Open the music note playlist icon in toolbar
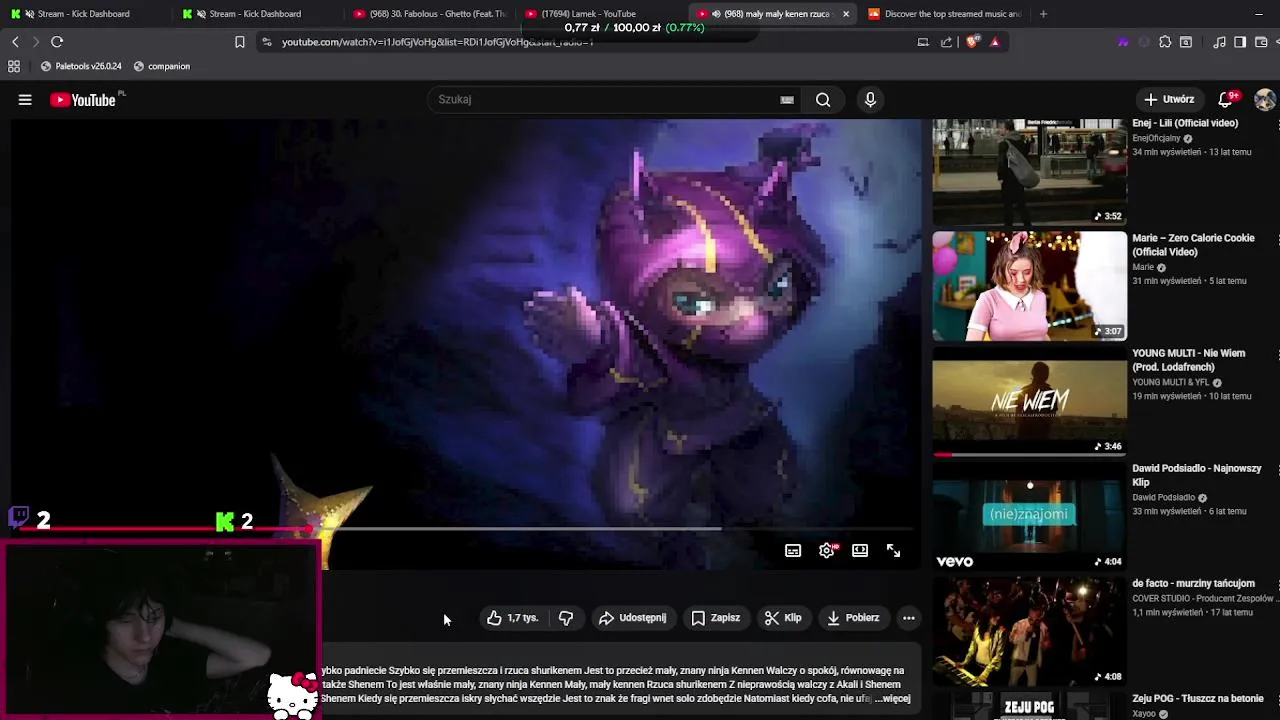Image resolution: width=1280 pixels, height=720 pixels. click(x=1219, y=42)
